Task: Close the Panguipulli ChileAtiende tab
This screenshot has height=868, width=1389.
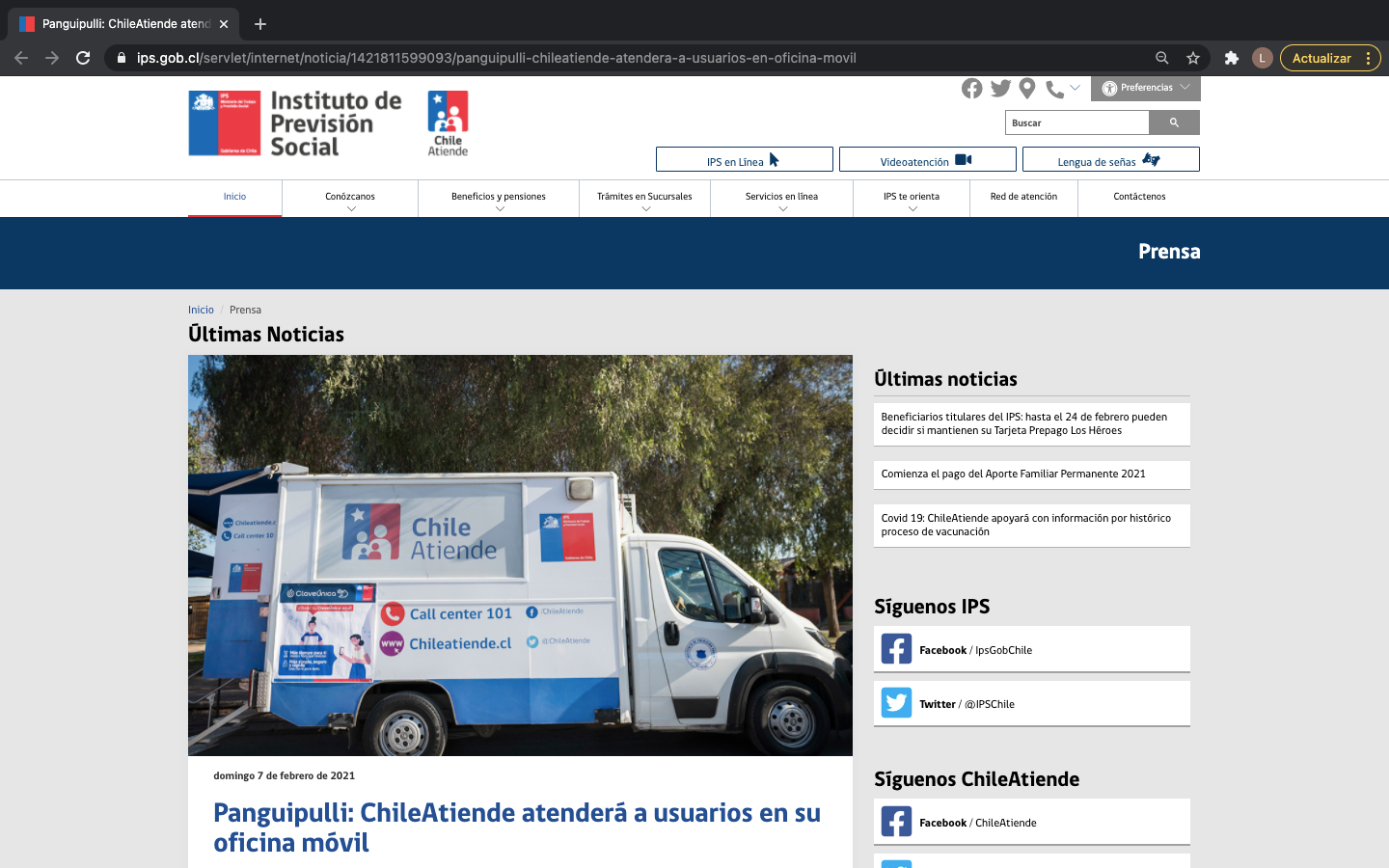Action: (224, 24)
